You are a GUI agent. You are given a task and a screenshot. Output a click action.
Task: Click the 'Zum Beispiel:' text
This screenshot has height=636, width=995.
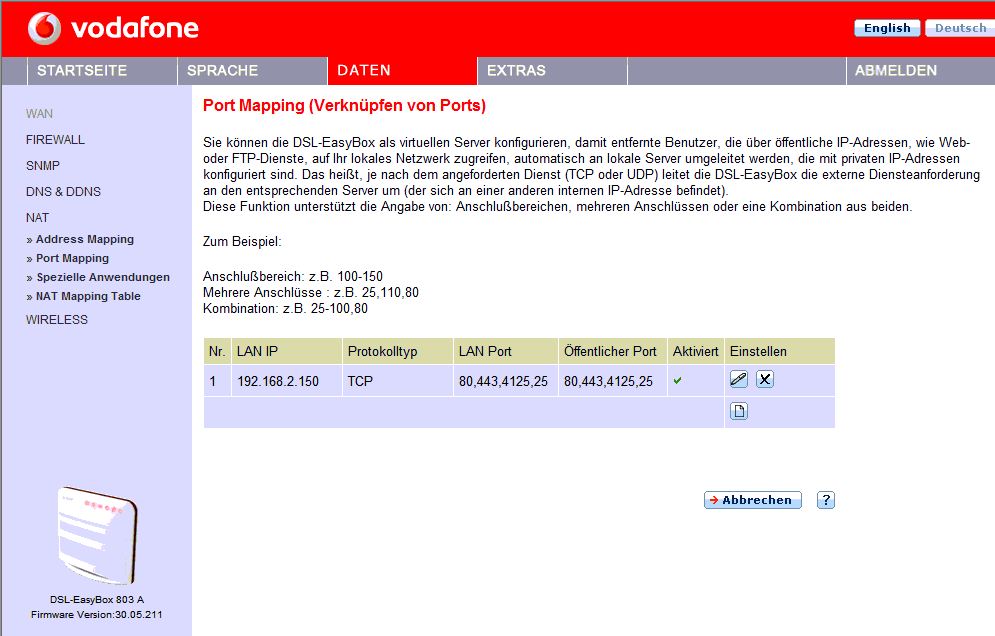pos(242,242)
